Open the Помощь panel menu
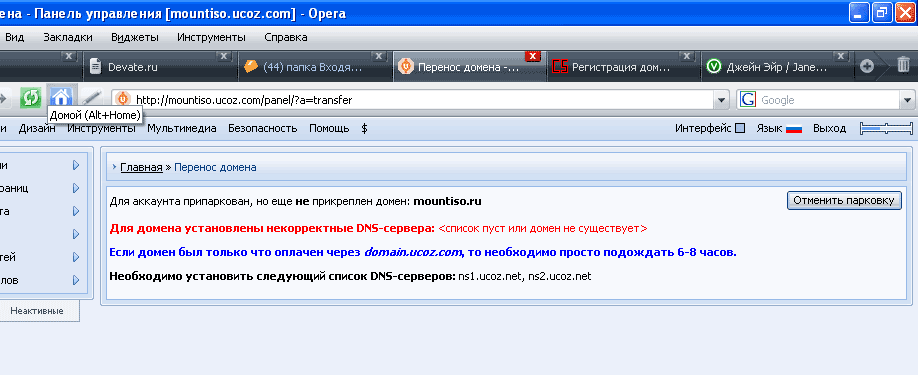The width and height of the screenshot is (918, 375). point(329,129)
